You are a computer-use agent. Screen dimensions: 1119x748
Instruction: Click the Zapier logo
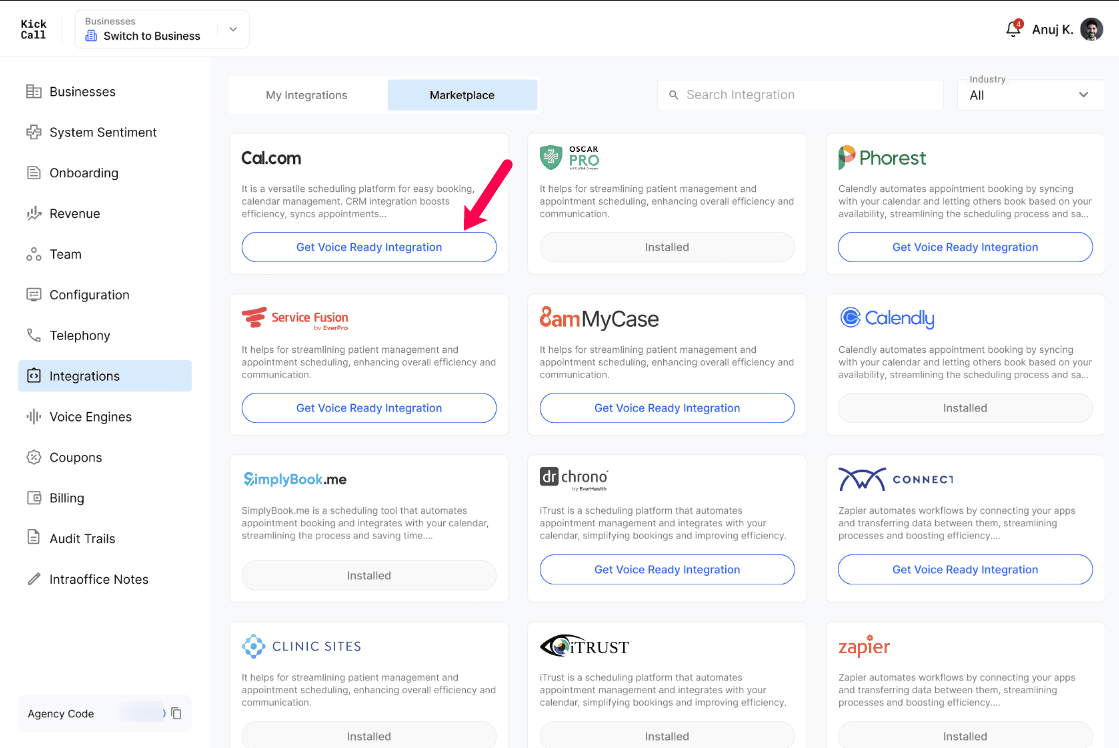point(864,645)
